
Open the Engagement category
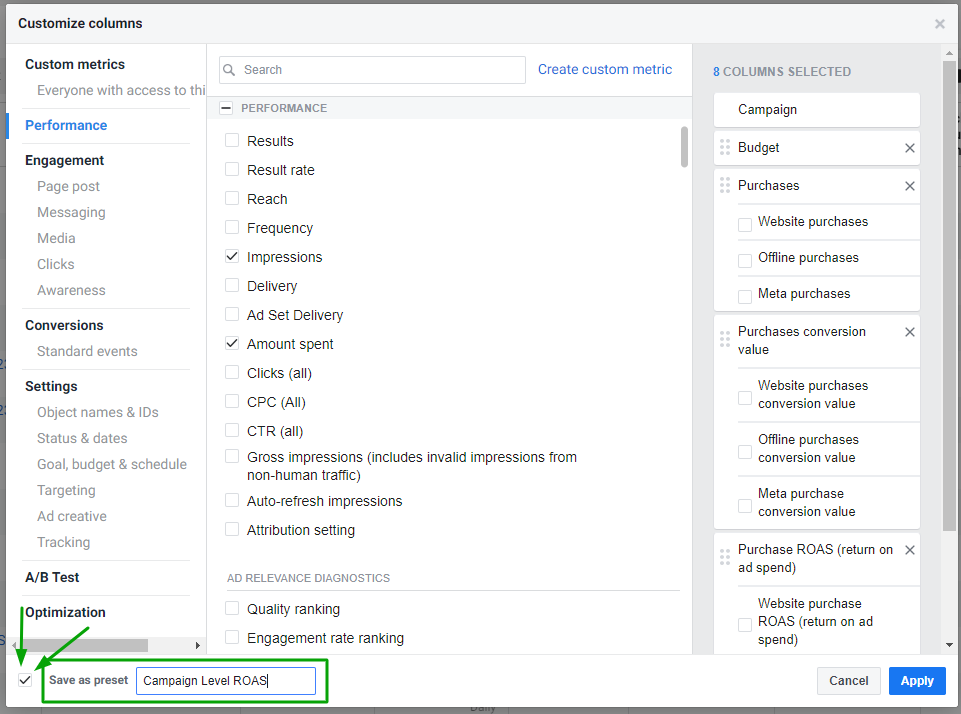64,160
